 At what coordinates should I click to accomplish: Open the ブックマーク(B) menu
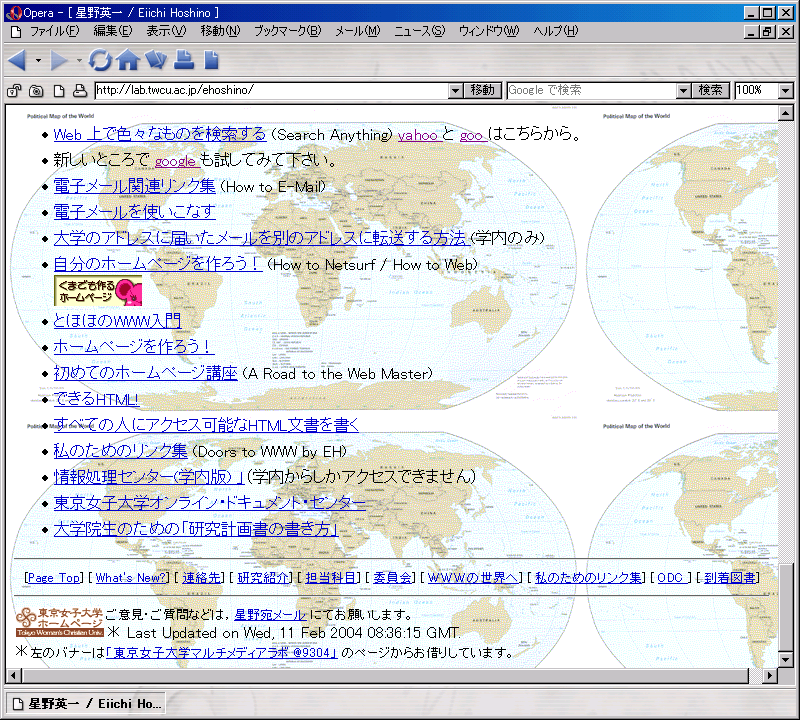pos(288,31)
